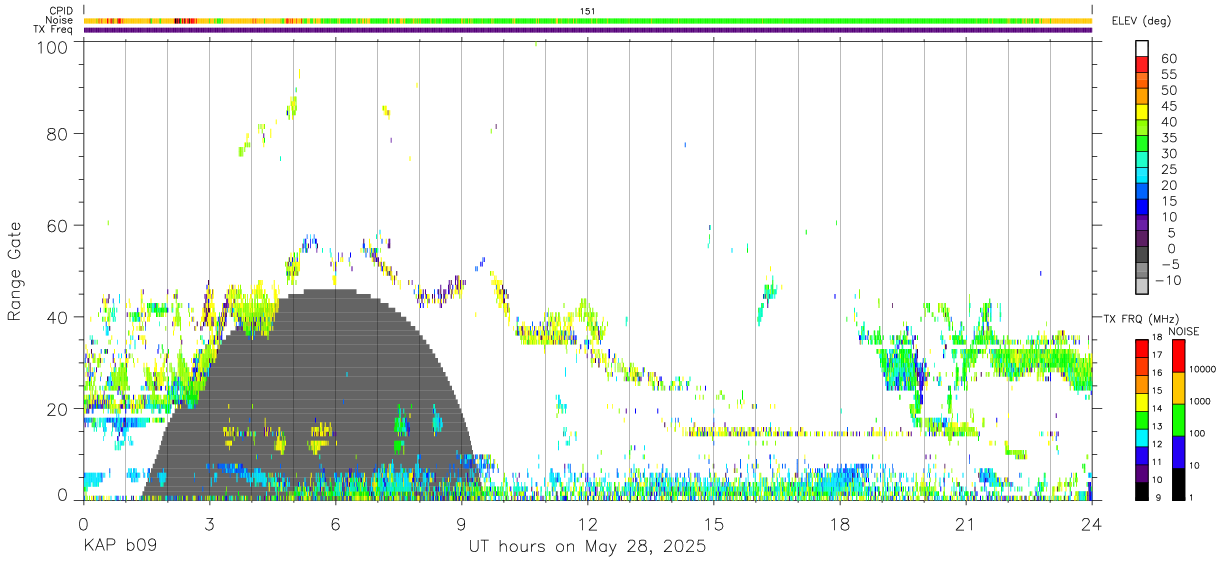Click the 30 value on ELEV scale

[x=1169, y=153]
